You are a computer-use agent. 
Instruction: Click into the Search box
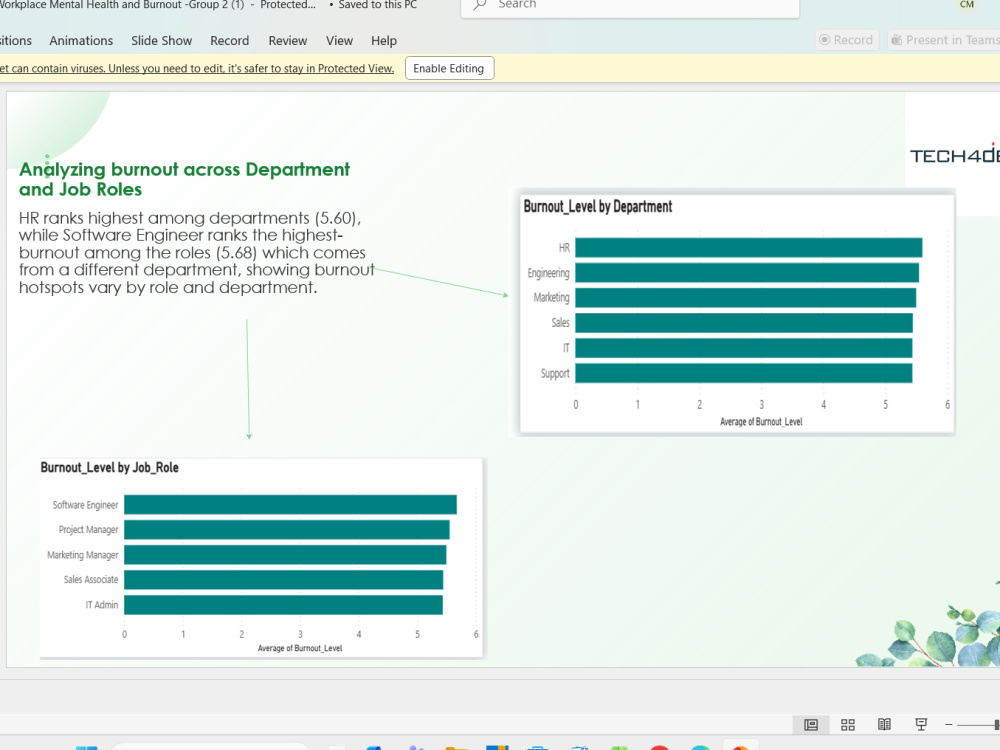point(629,6)
